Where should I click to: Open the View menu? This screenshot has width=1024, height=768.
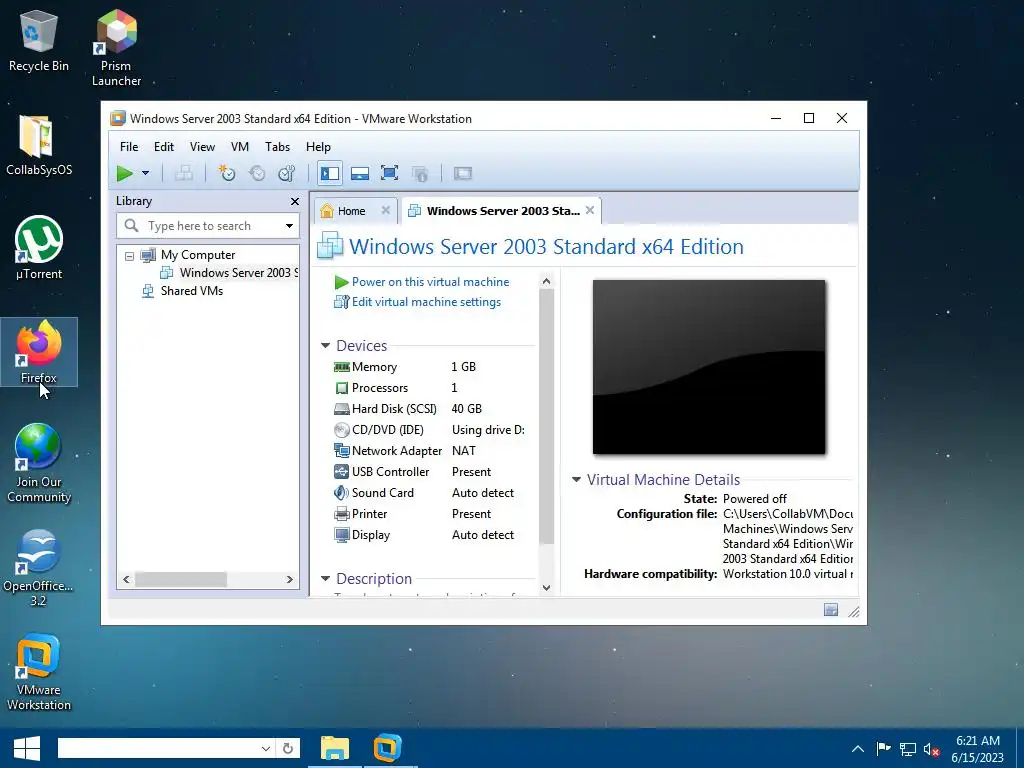(202, 147)
